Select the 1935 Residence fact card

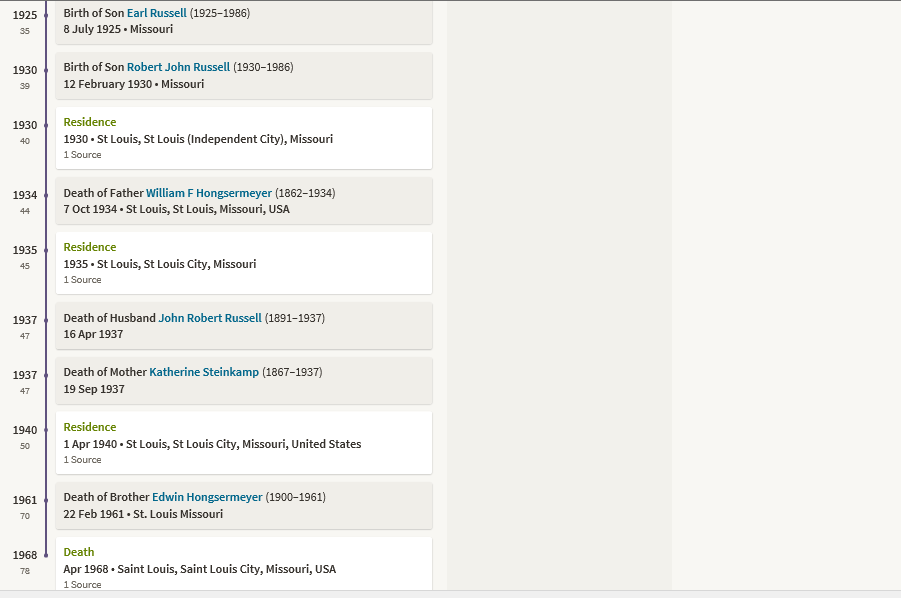coord(244,263)
